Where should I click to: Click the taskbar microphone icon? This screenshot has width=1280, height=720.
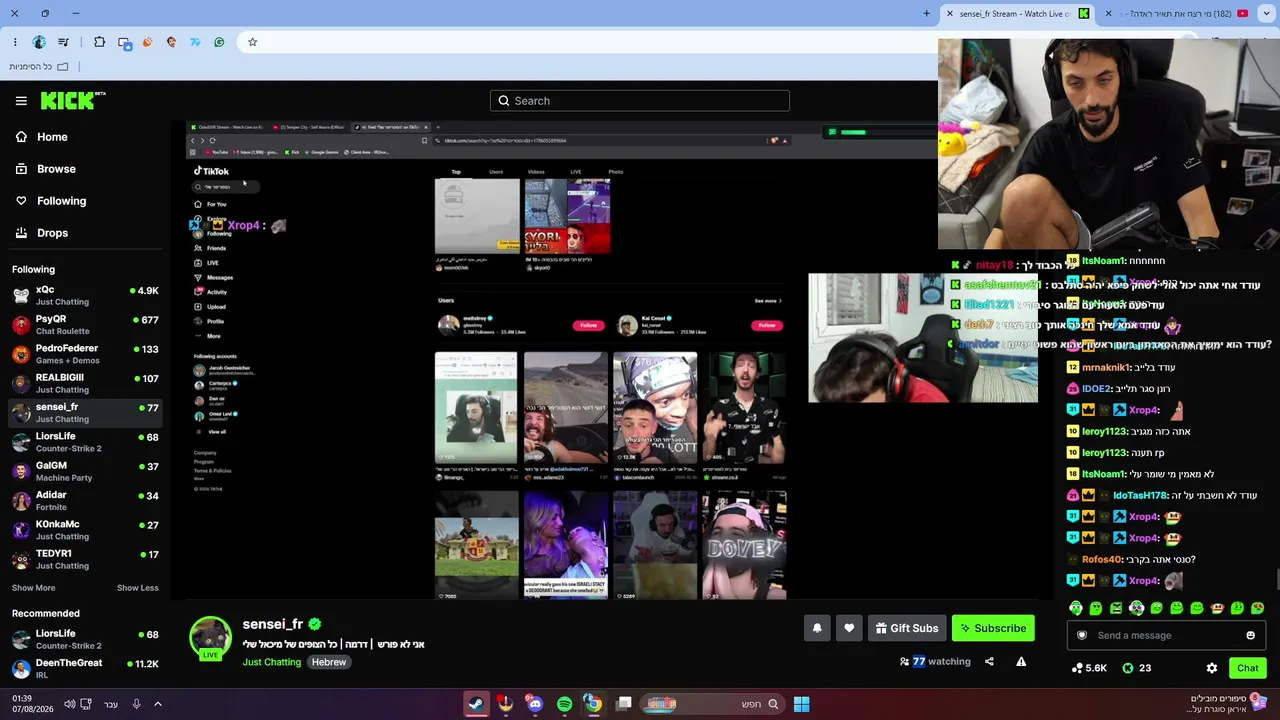point(136,704)
